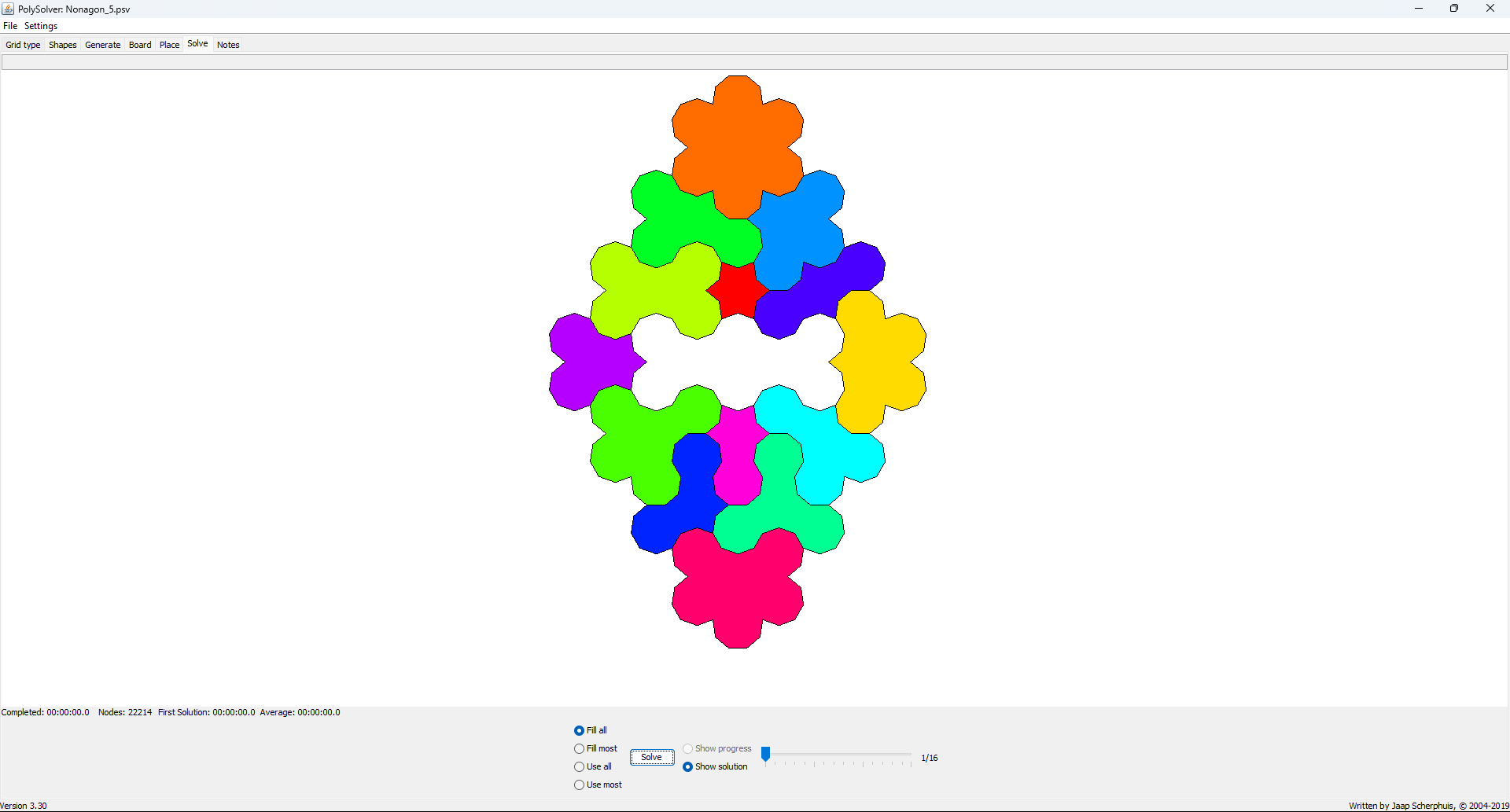This screenshot has height=812, width=1510.
Task: Click the orange flower-shaped piece at top
Action: pos(738,145)
